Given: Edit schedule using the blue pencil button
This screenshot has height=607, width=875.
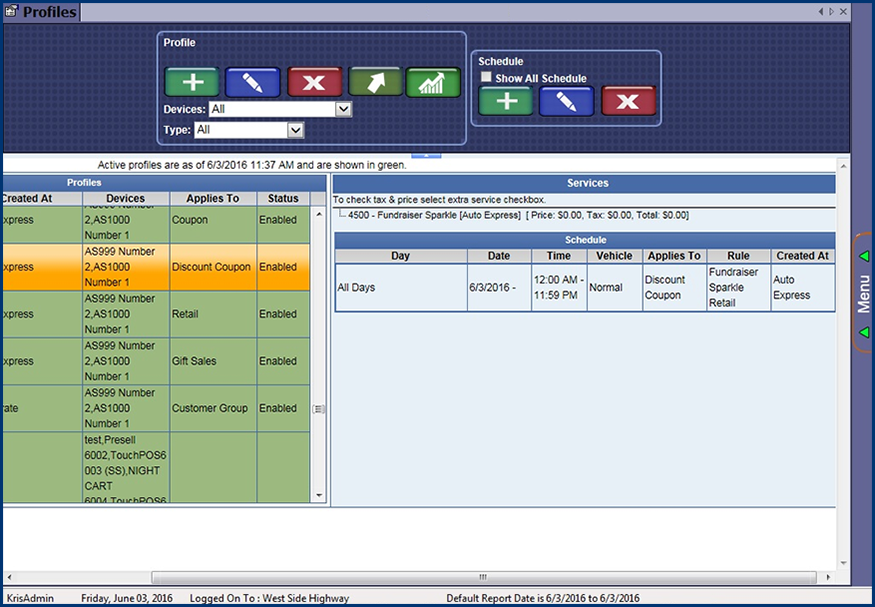Looking at the screenshot, I should 567,101.
